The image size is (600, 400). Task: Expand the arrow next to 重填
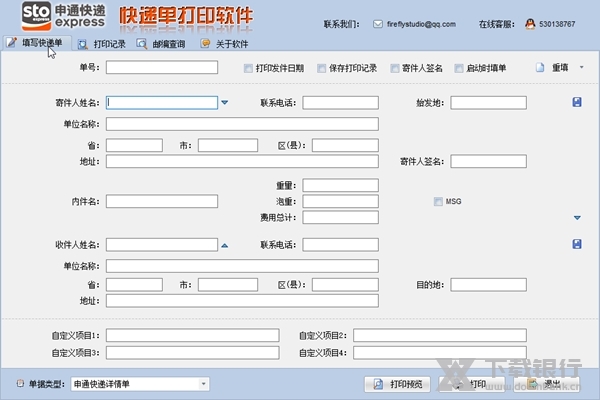(581, 67)
